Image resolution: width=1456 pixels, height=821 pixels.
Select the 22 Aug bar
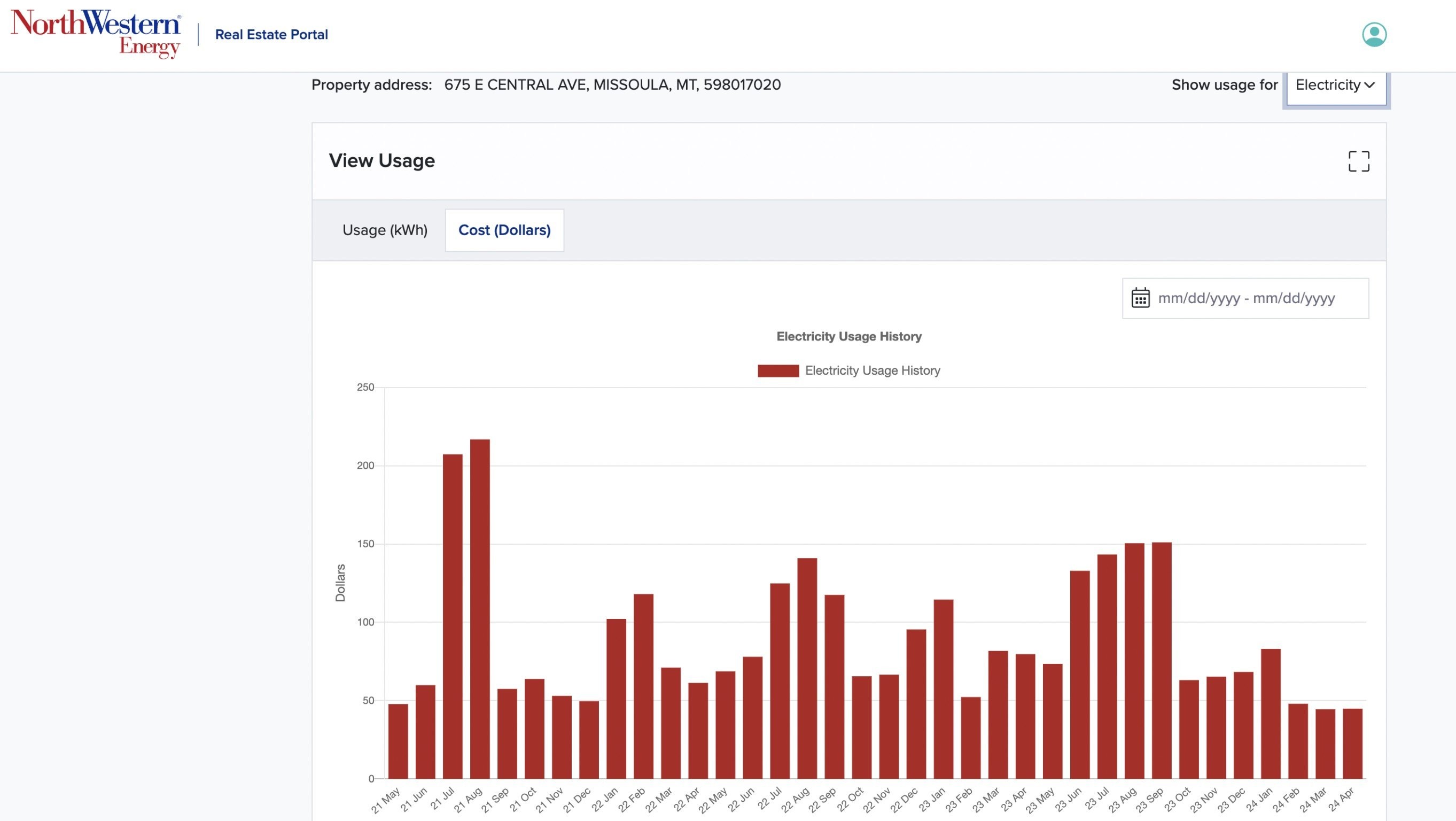[x=807, y=668]
